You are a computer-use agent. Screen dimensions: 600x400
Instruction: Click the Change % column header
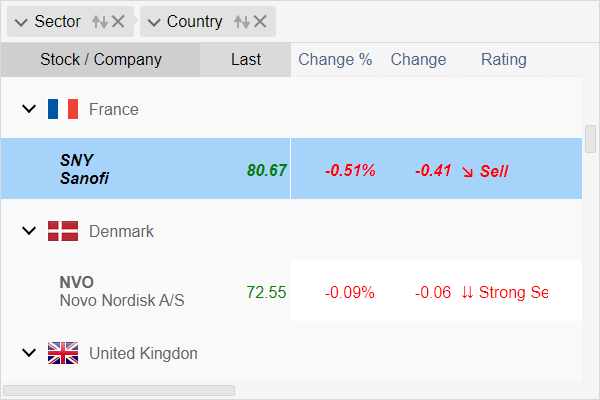[x=335, y=59]
